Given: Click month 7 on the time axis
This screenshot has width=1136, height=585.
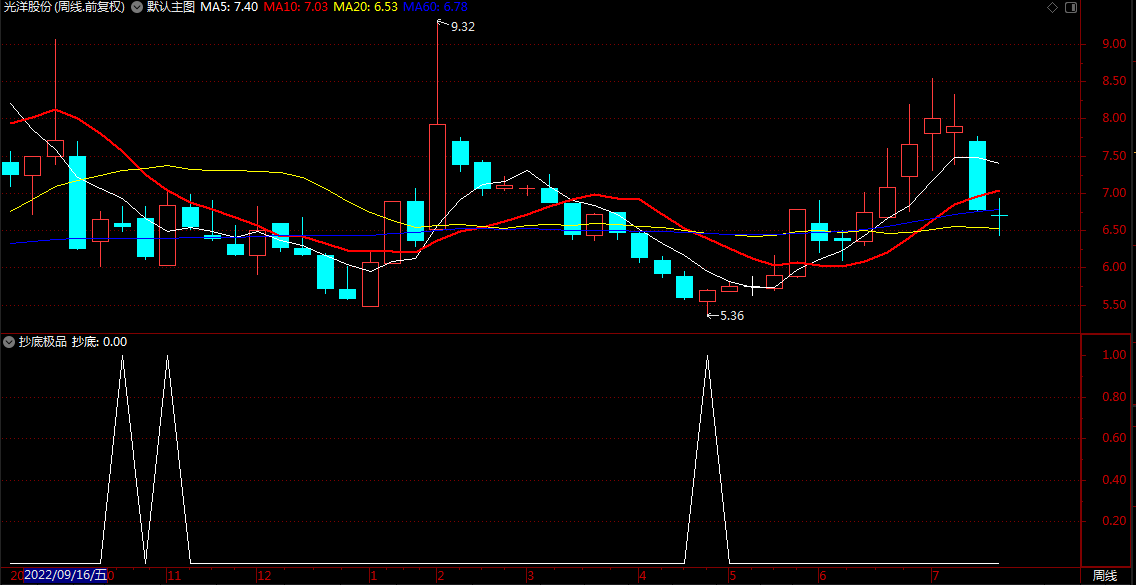Looking at the screenshot, I should coord(935,576).
